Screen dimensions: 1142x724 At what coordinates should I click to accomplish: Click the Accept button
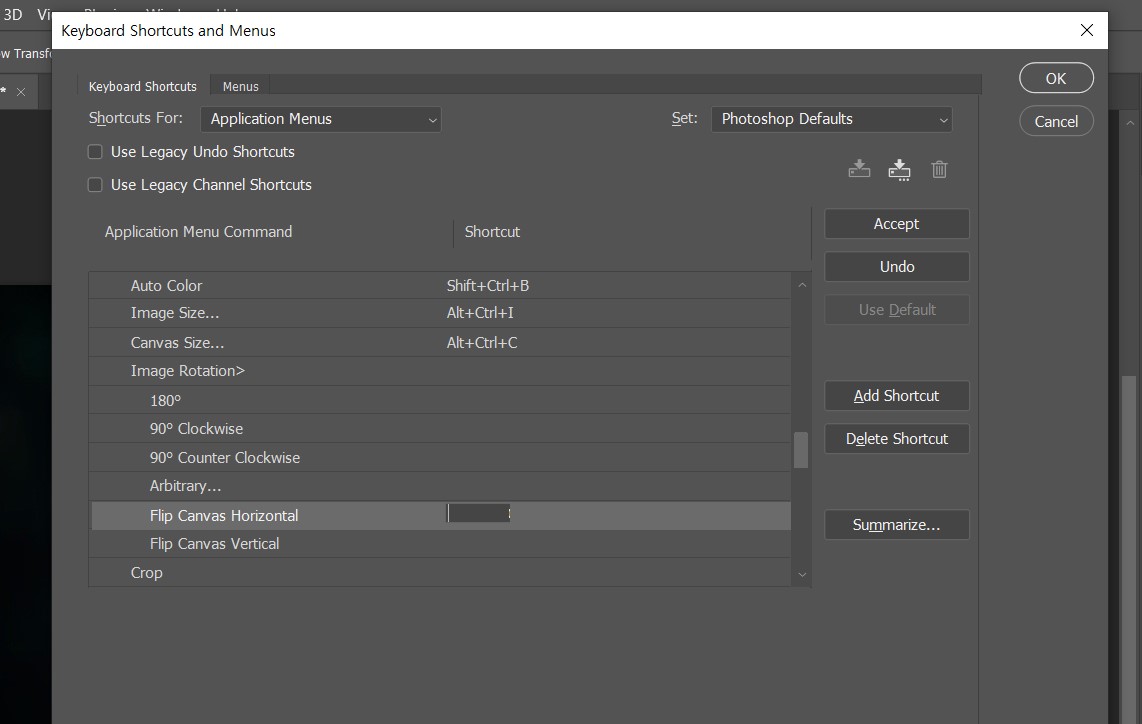(897, 224)
